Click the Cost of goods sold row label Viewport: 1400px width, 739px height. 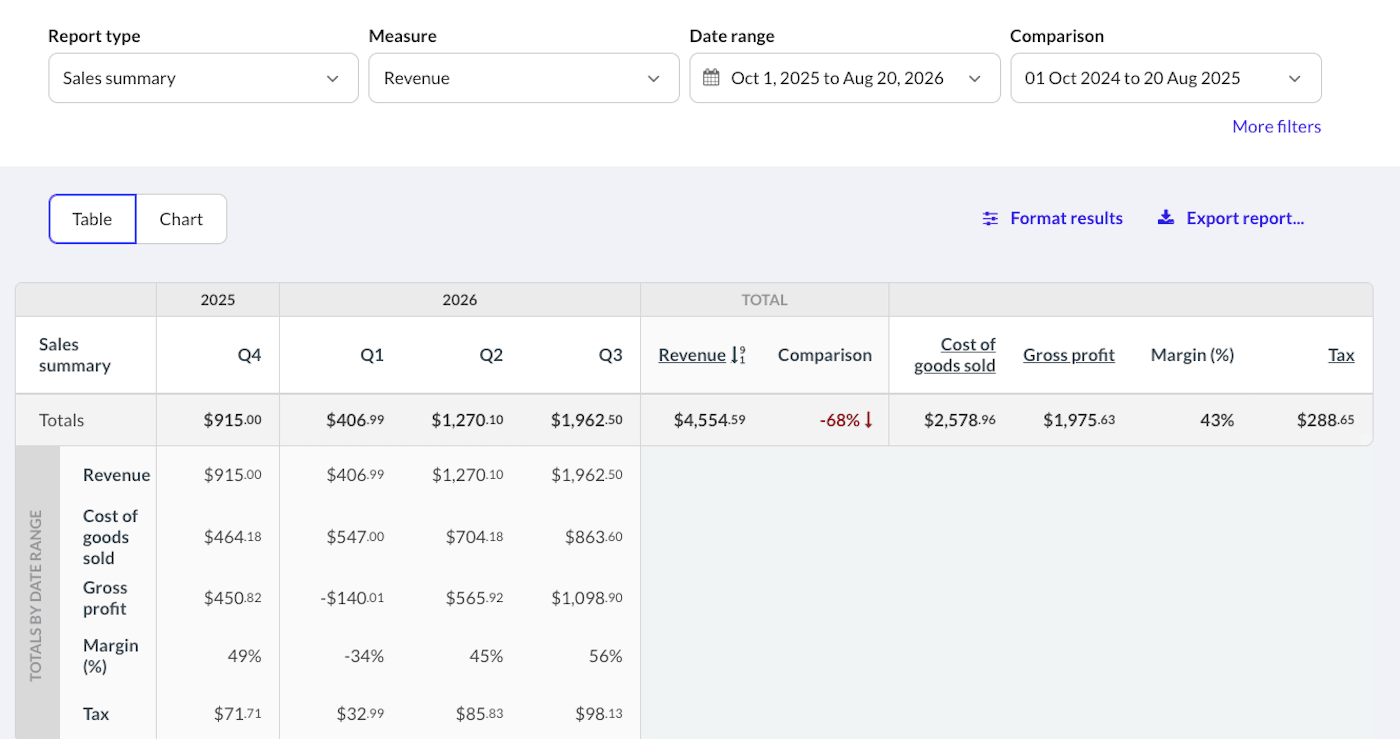110,537
